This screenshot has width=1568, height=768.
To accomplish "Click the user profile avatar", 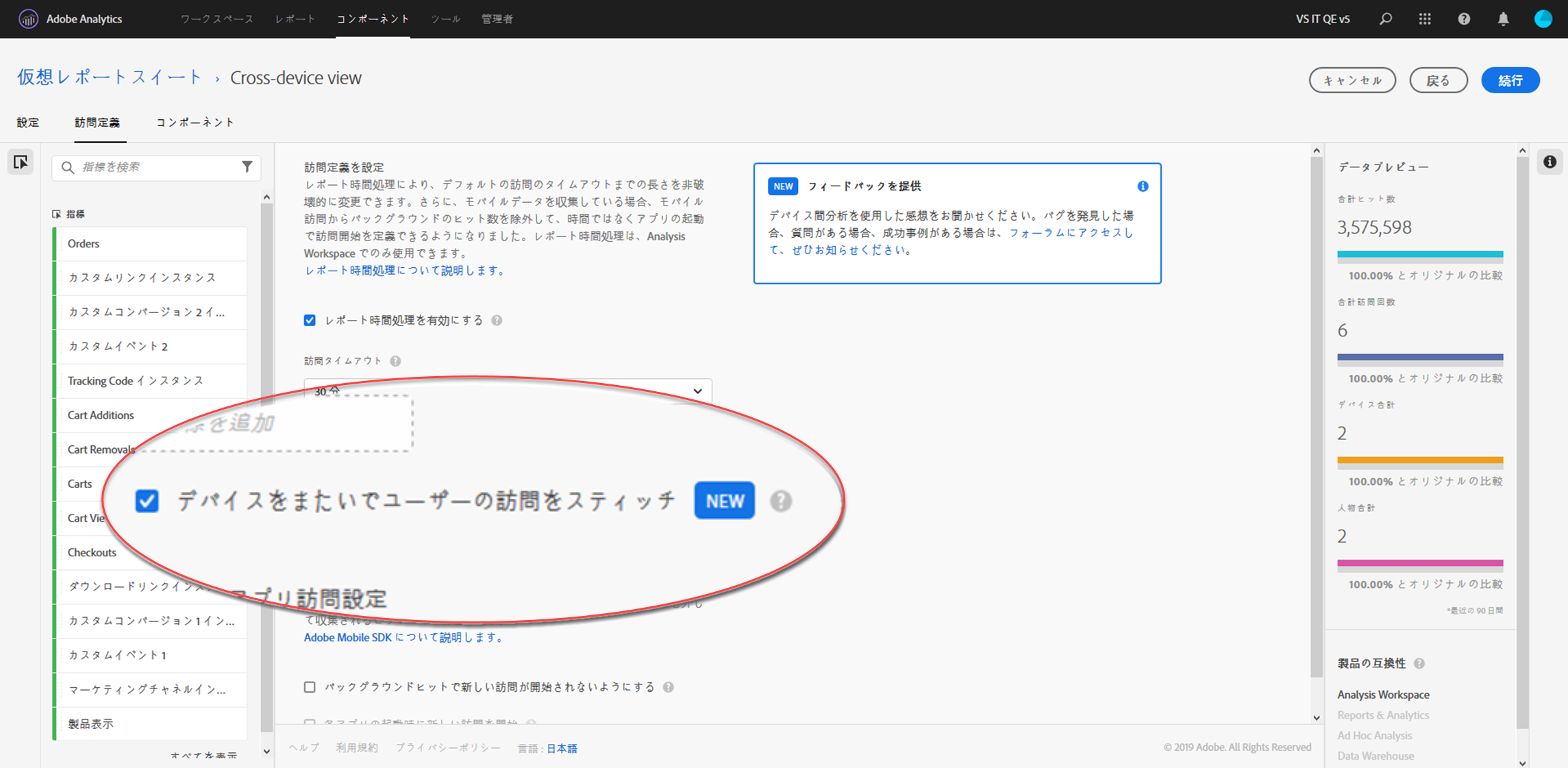I will tap(1543, 18).
